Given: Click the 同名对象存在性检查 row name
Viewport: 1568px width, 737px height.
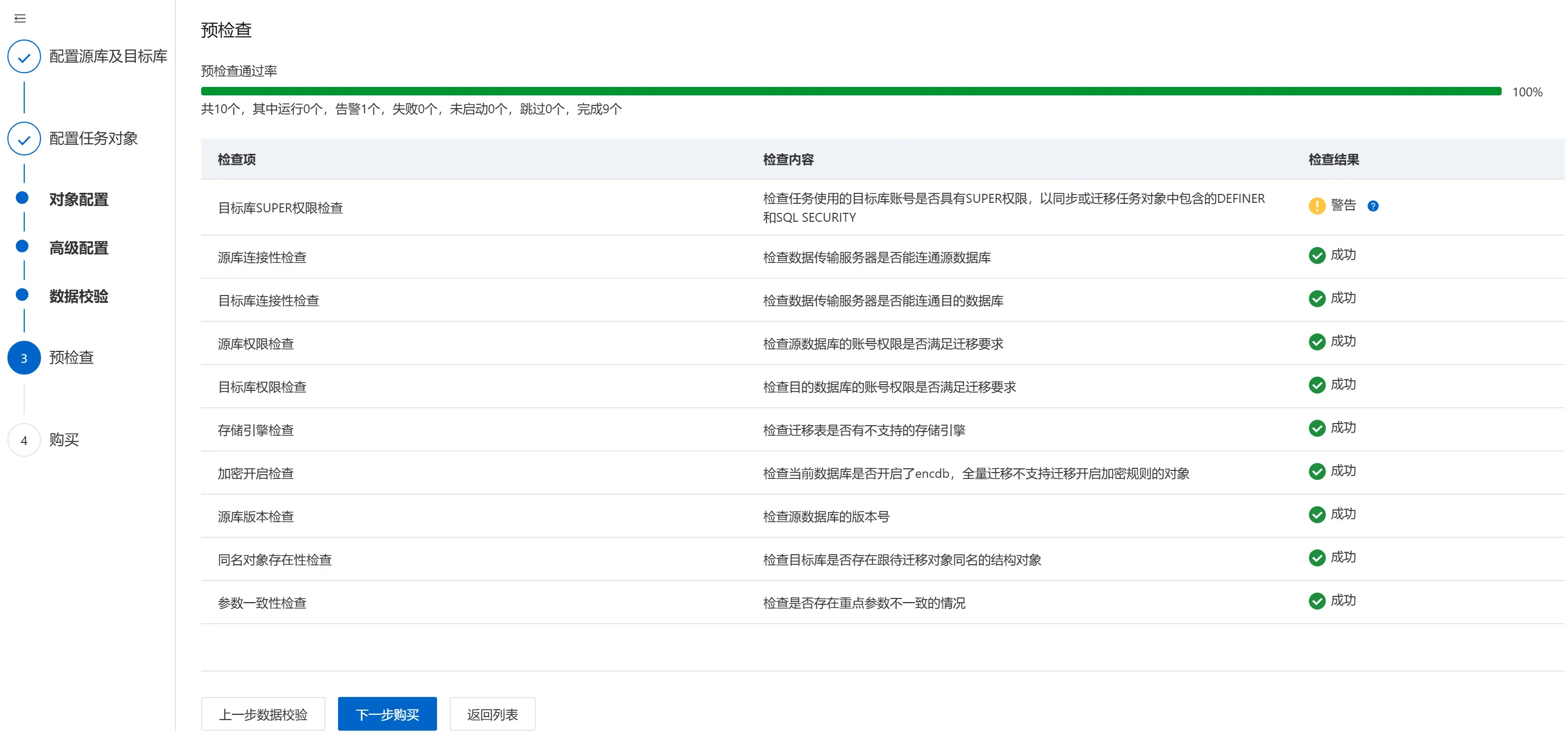Looking at the screenshot, I should pyautogui.click(x=274, y=561).
